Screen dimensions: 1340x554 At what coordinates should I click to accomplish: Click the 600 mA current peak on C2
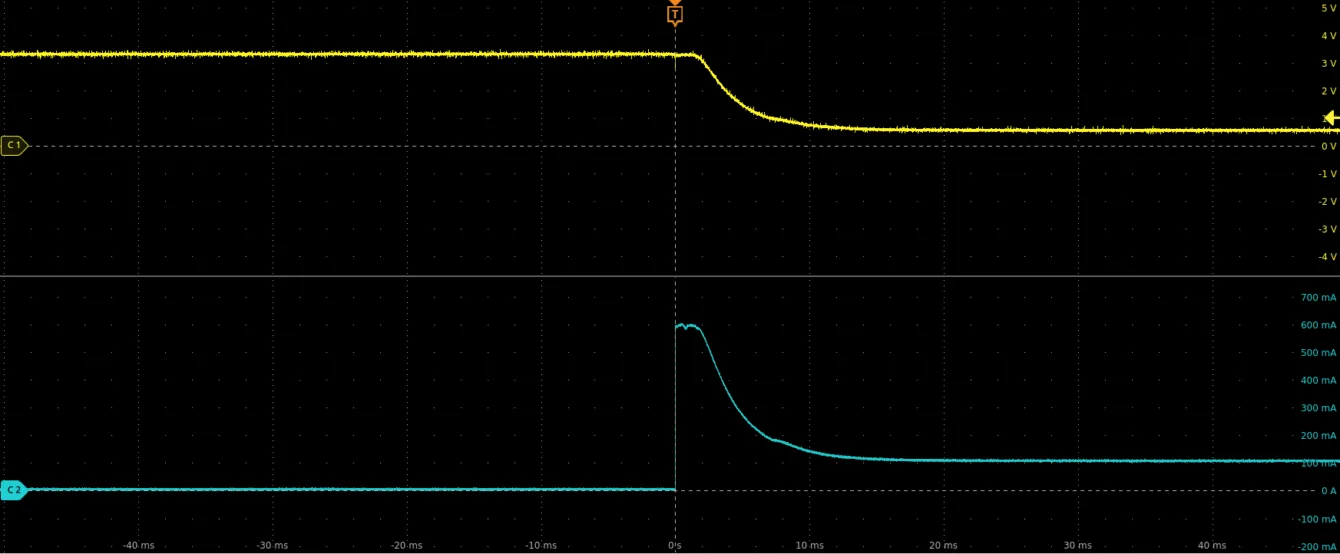(x=687, y=326)
